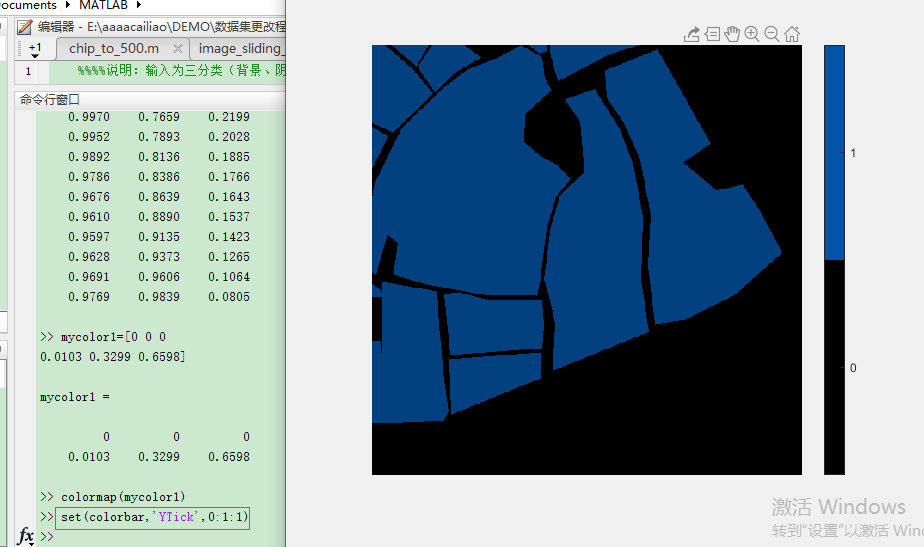Click the export figure icon above the axes
The image size is (924, 547).
point(692,34)
